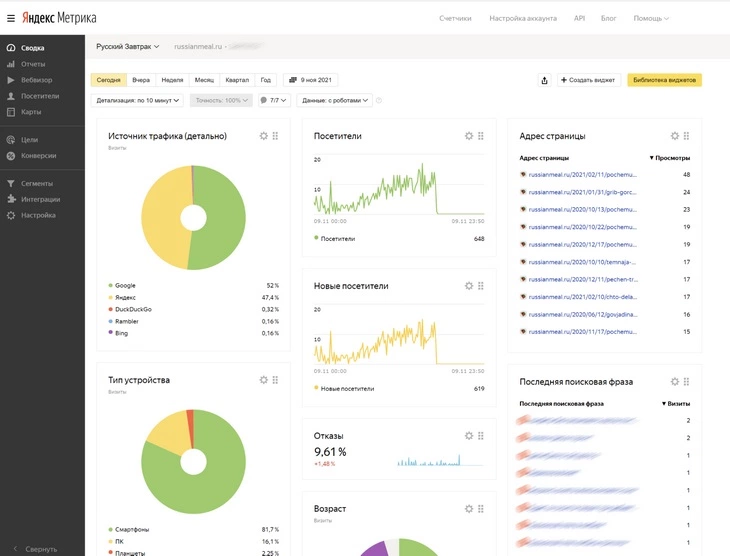The height and width of the screenshot is (556, 730).
Task: Expand the Русский Завтрак counter dropdown
Action: point(128,47)
